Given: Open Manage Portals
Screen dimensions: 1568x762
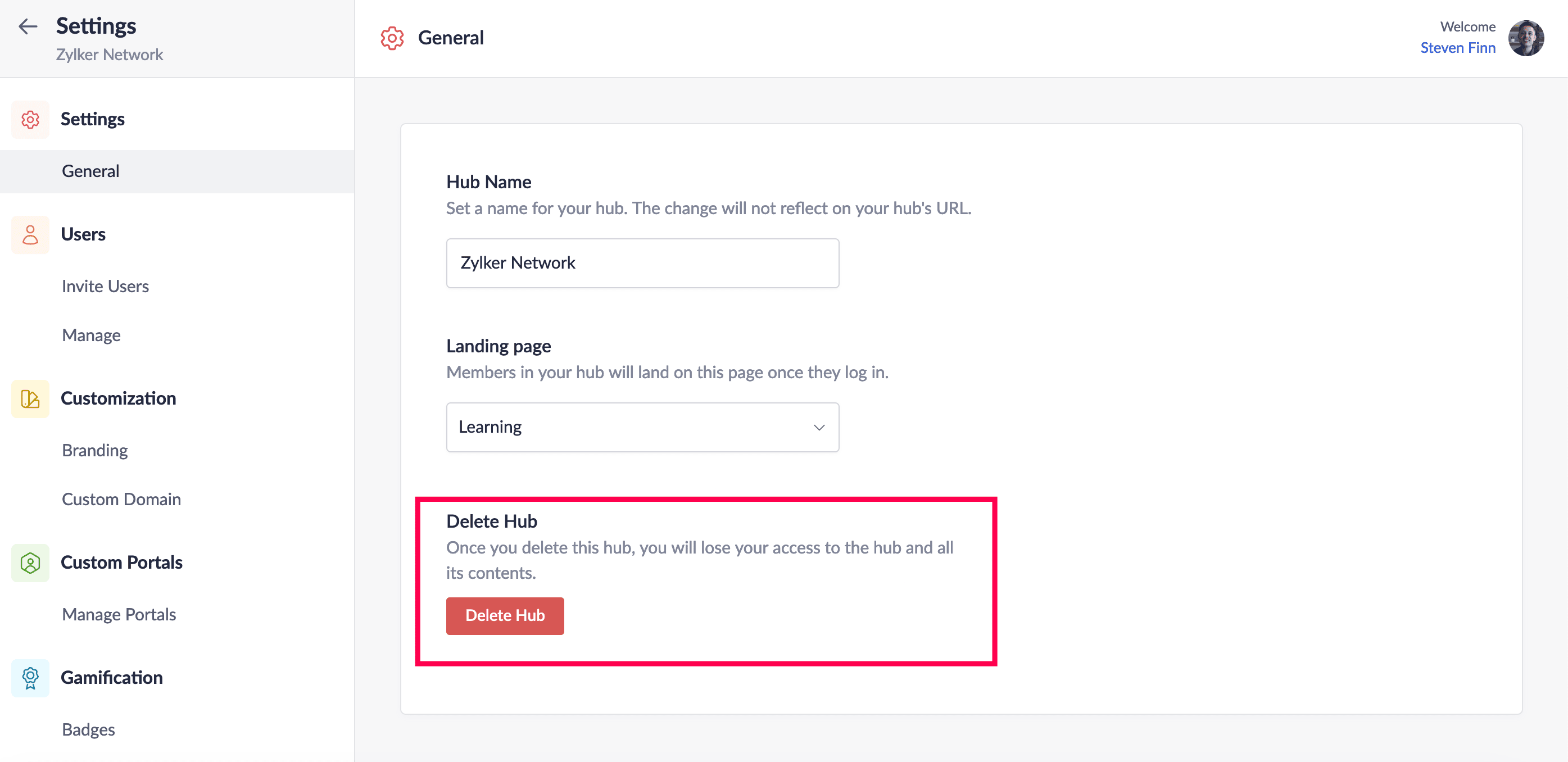Looking at the screenshot, I should 119,614.
